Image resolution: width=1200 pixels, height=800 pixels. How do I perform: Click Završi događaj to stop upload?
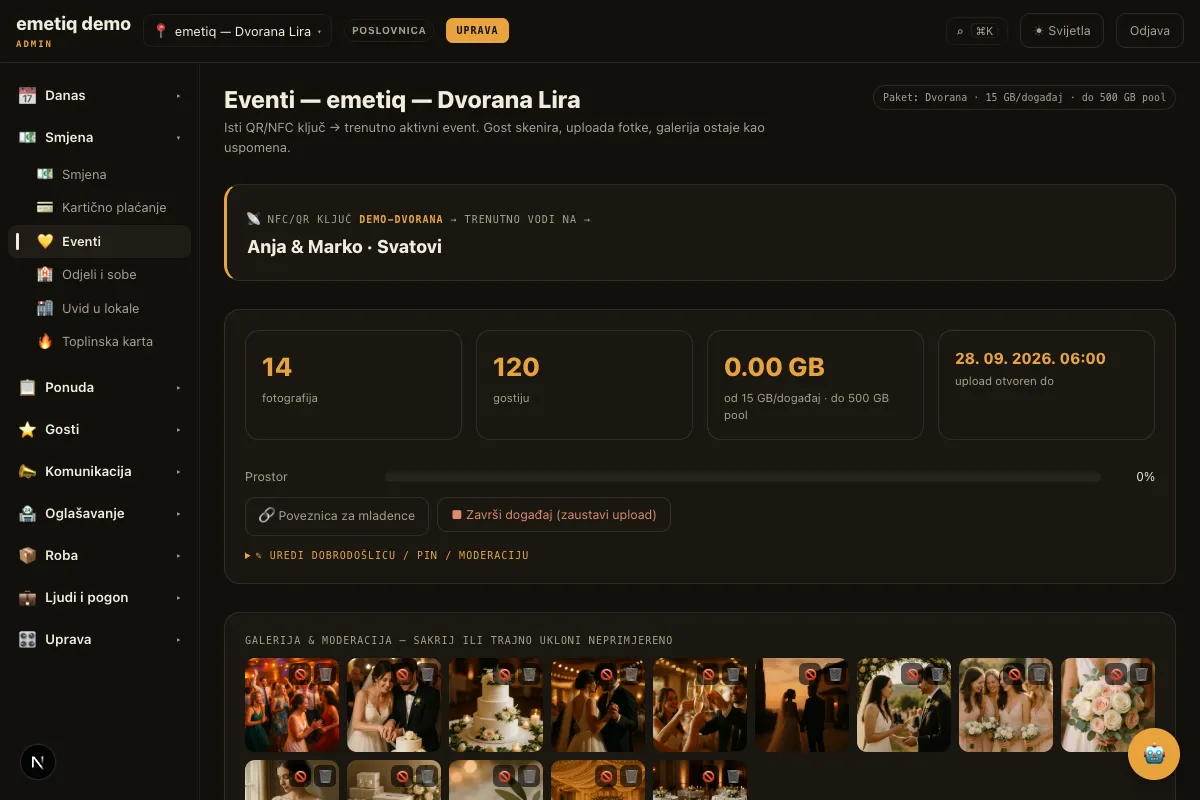point(554,515)
